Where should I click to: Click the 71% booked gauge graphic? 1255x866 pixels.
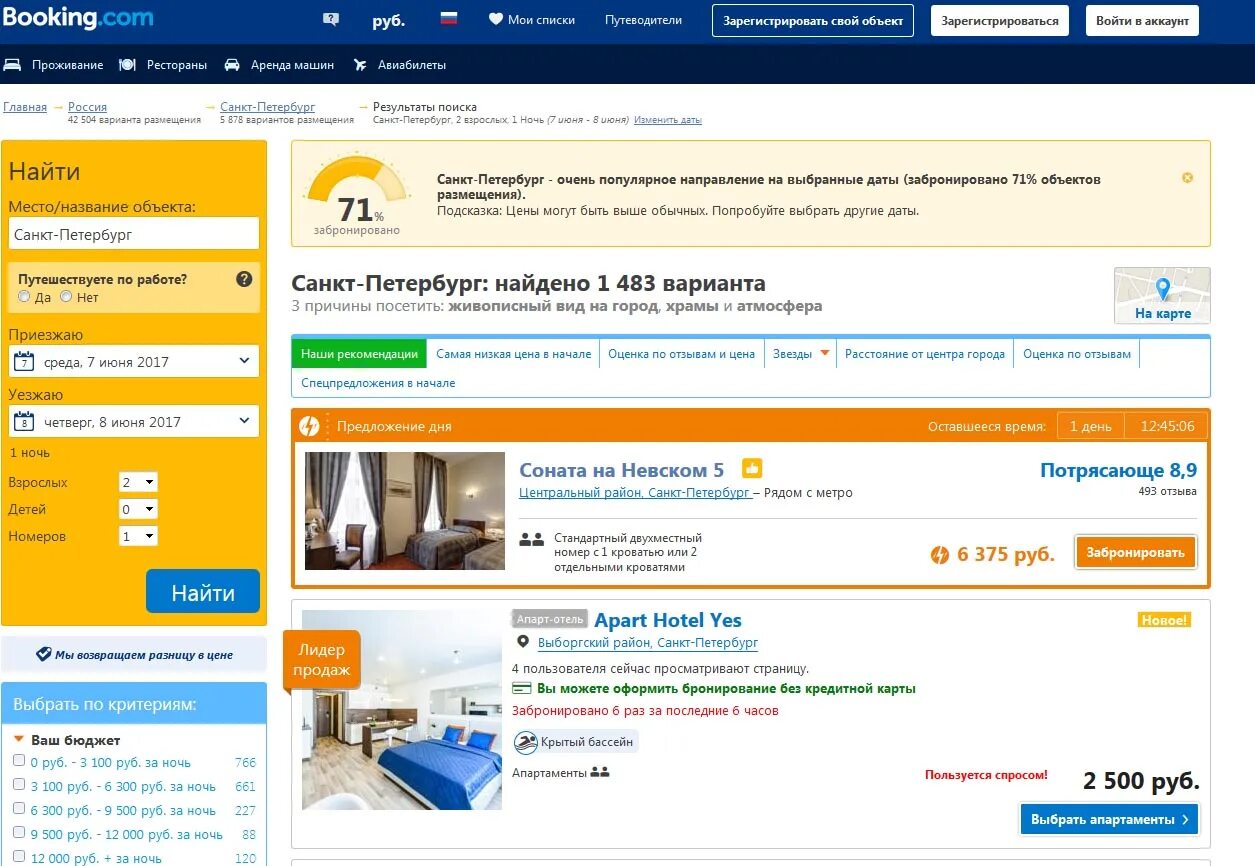pyautogui.click(x=357, y=195)
